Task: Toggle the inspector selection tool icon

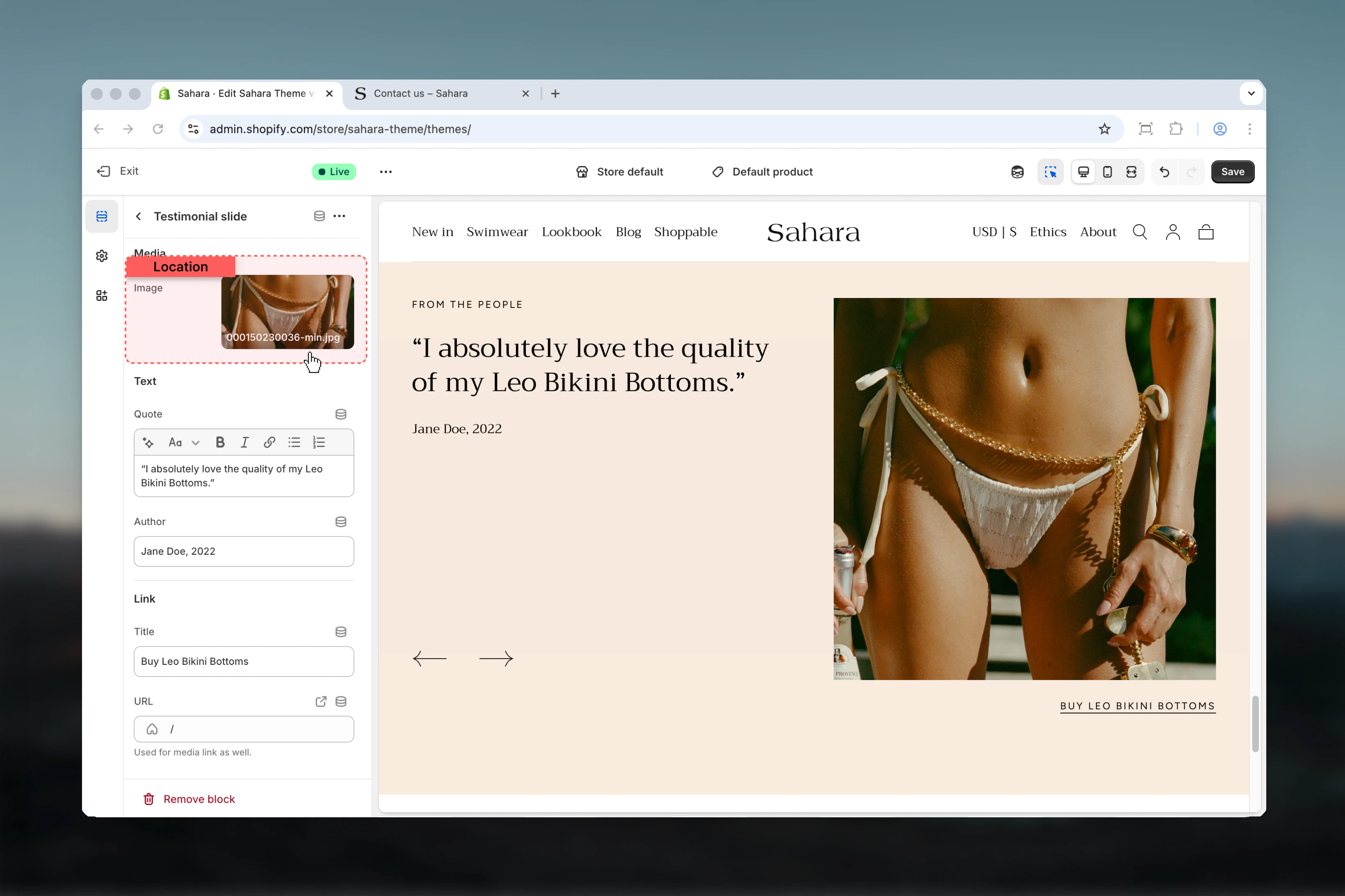Action: pos(1050,172)
